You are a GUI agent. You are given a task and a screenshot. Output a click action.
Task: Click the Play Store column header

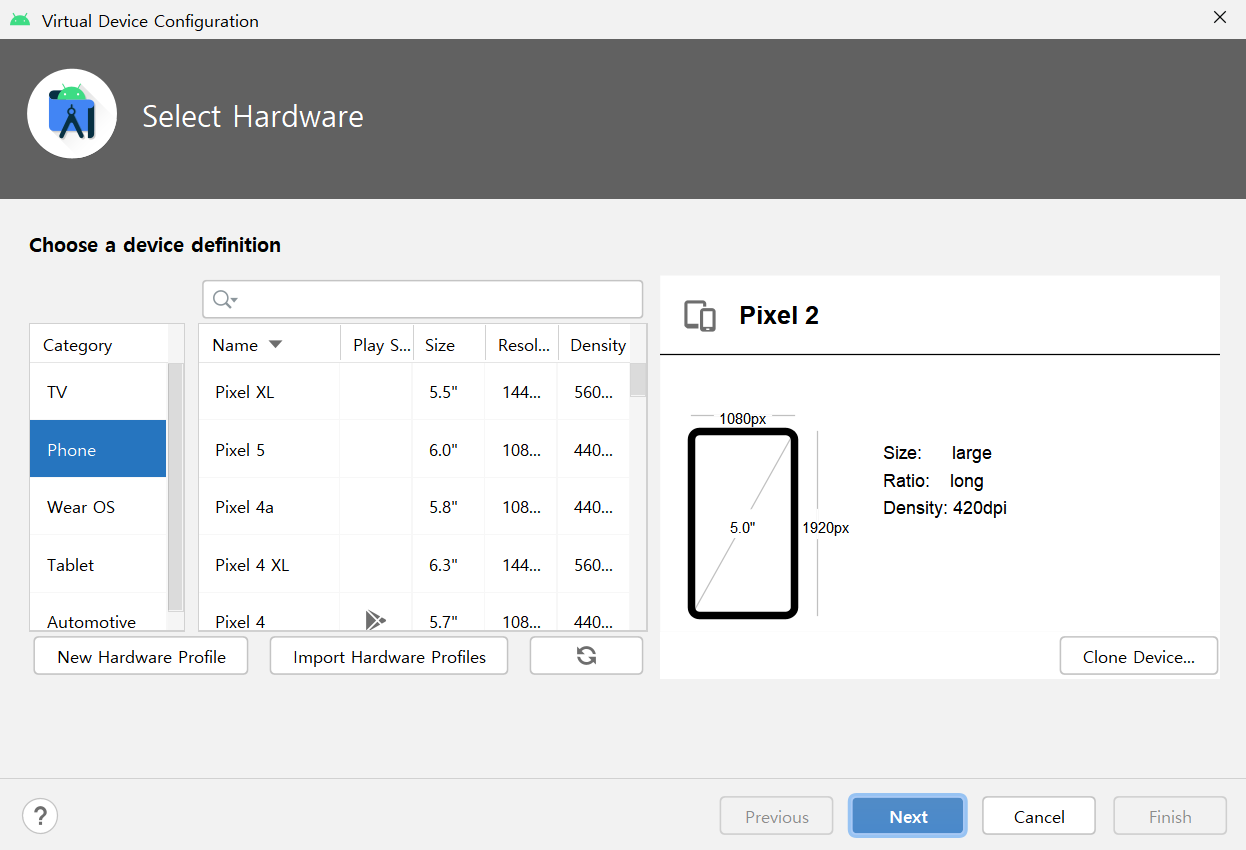coord(377,345)
